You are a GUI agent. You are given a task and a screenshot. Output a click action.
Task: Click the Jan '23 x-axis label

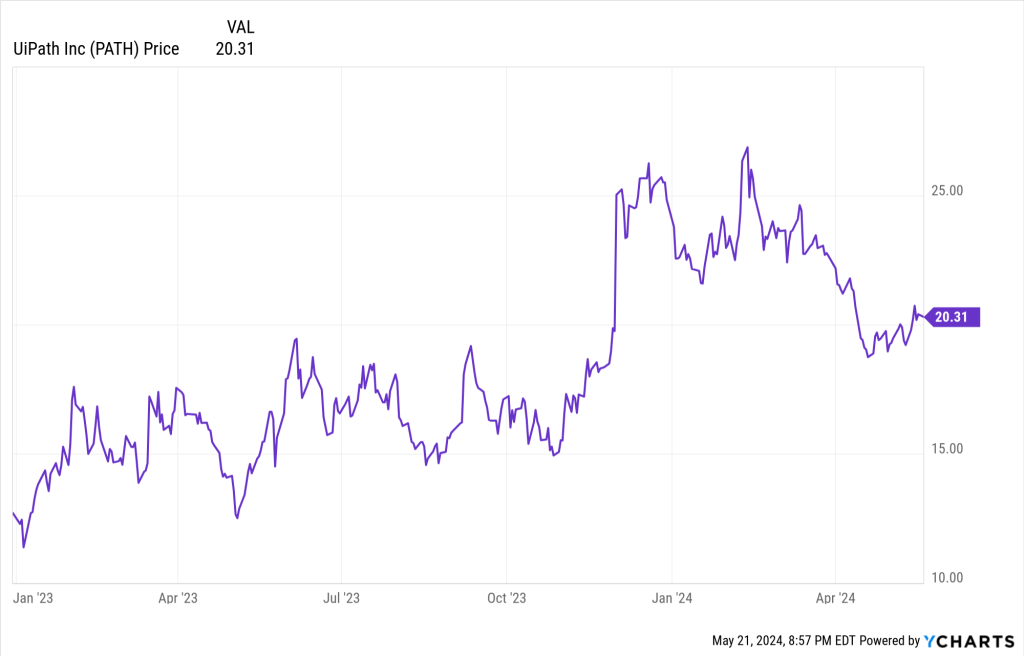point(33,598)
